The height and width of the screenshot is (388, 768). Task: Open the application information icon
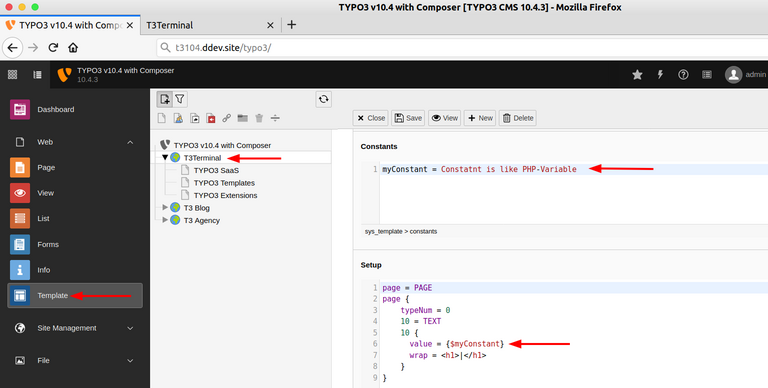point(707,74)
